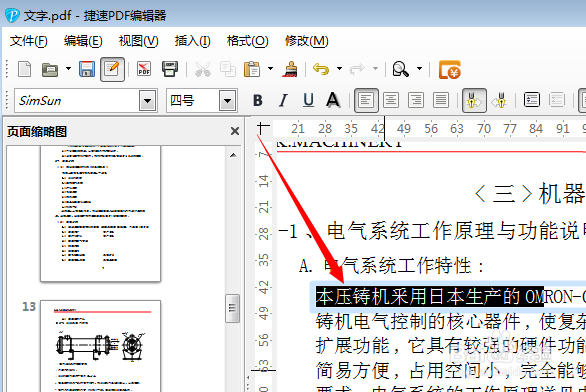Open the redo history dropdown arrow
Screen dimensions: 586x392
pos(375,69)
